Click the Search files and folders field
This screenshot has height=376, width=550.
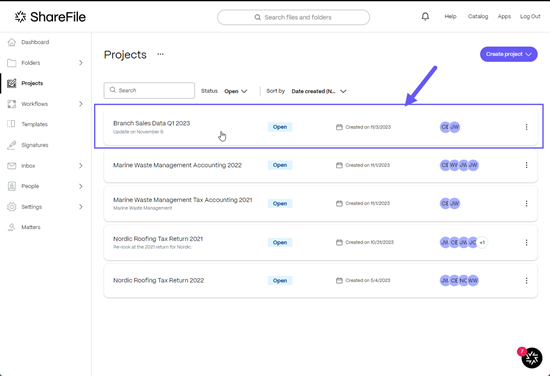293,17
